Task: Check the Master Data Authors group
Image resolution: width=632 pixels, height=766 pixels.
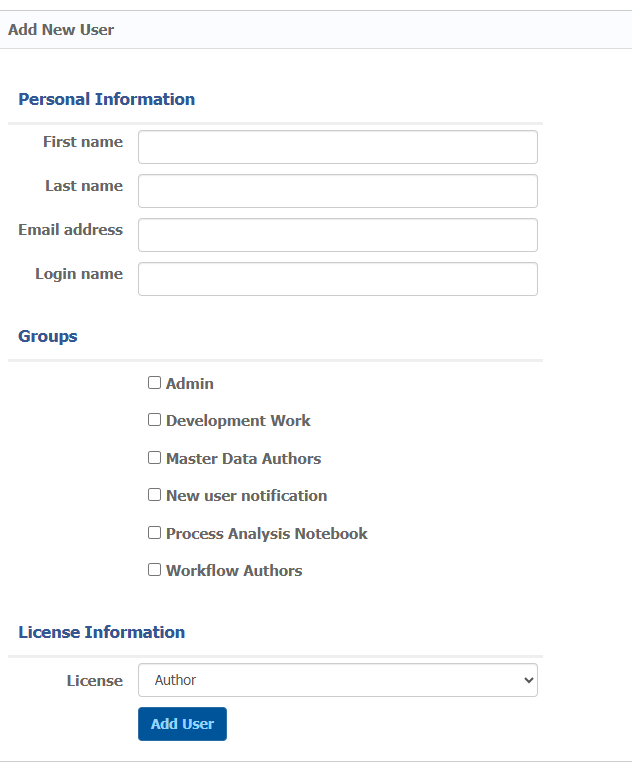Action: click(155, 458)
